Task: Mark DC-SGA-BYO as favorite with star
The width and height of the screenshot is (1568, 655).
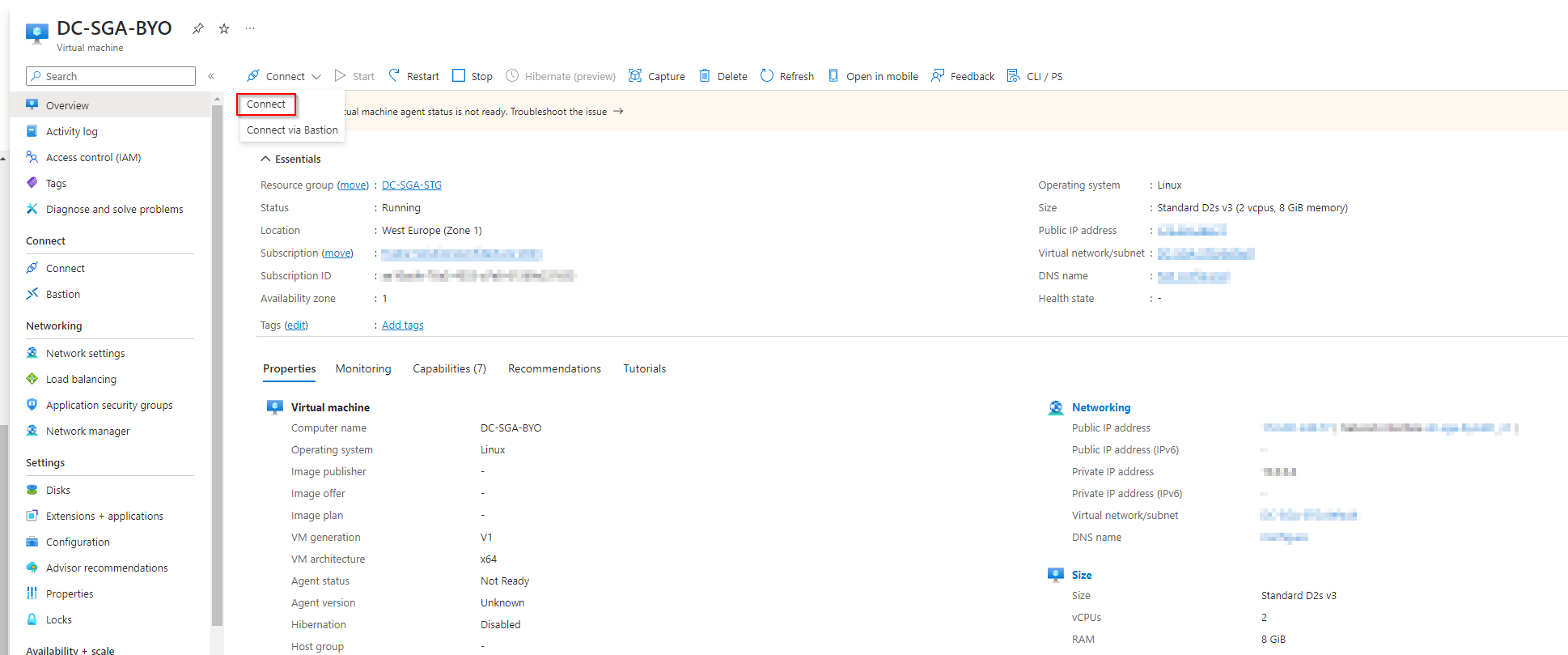Action: [x=224, y=28]
